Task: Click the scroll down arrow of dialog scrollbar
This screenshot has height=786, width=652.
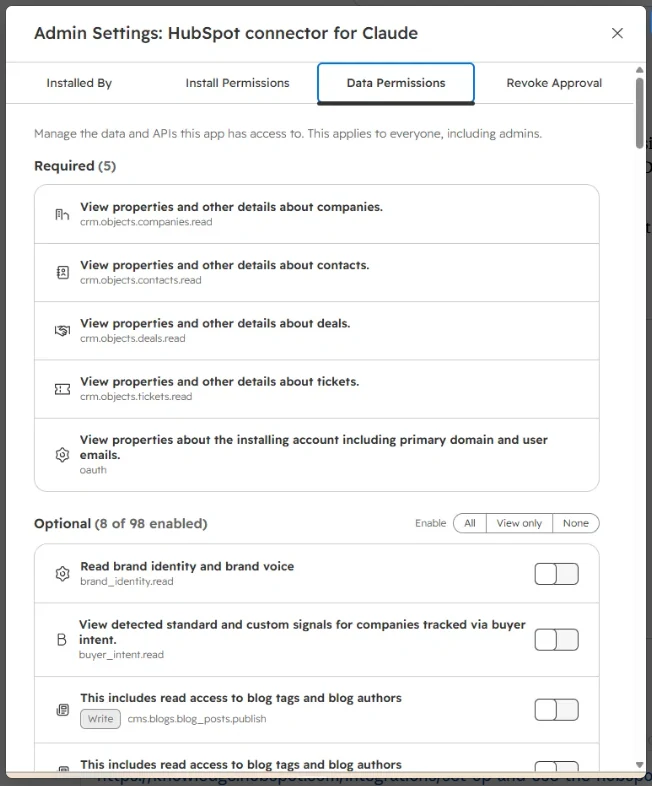Action: click(639, 765)
